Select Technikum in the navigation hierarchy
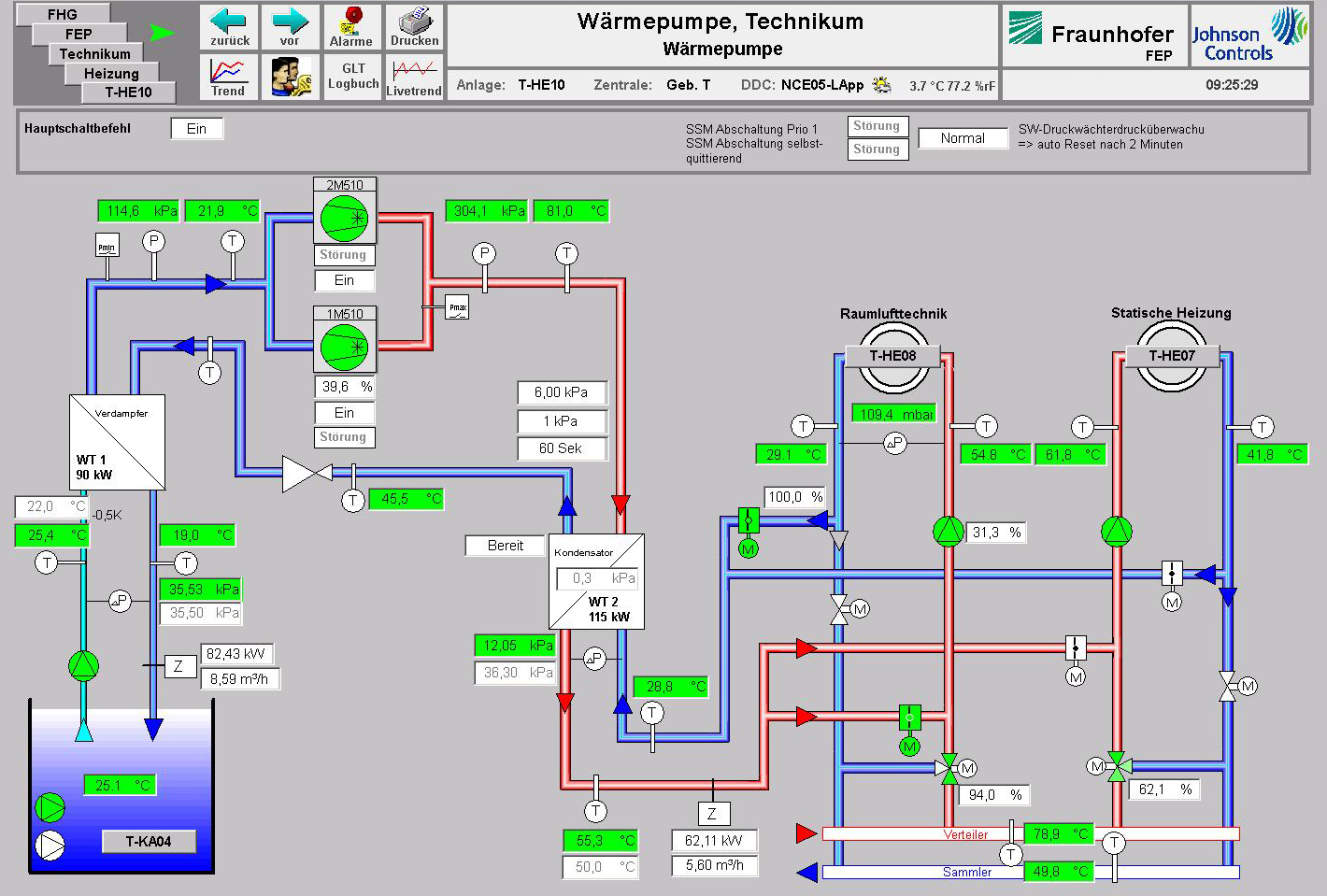Screen dimensions: 1327x896 pyautogui.click(x=94, y=53)
